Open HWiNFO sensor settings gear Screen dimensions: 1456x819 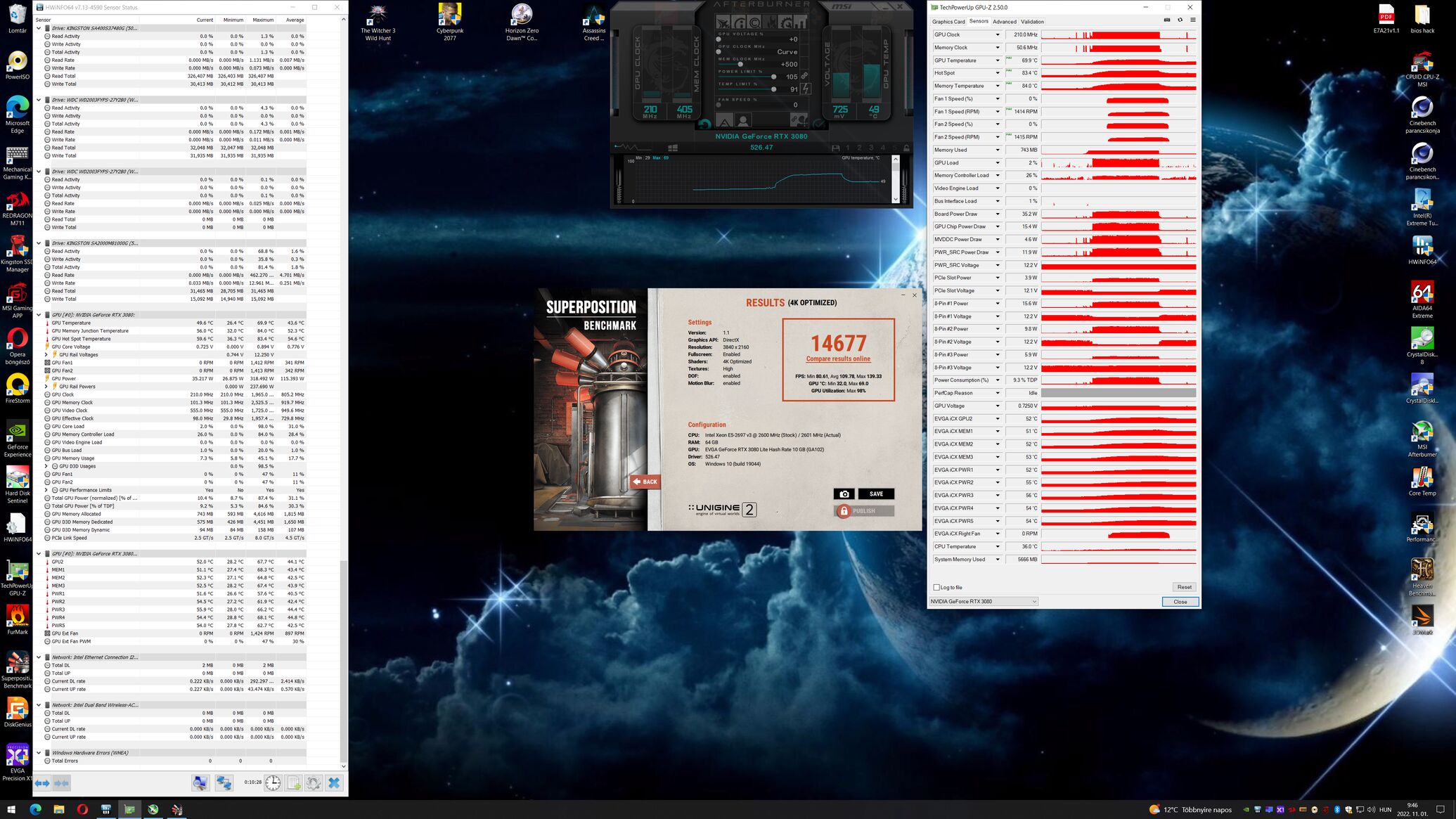click(x=314, y=782)
